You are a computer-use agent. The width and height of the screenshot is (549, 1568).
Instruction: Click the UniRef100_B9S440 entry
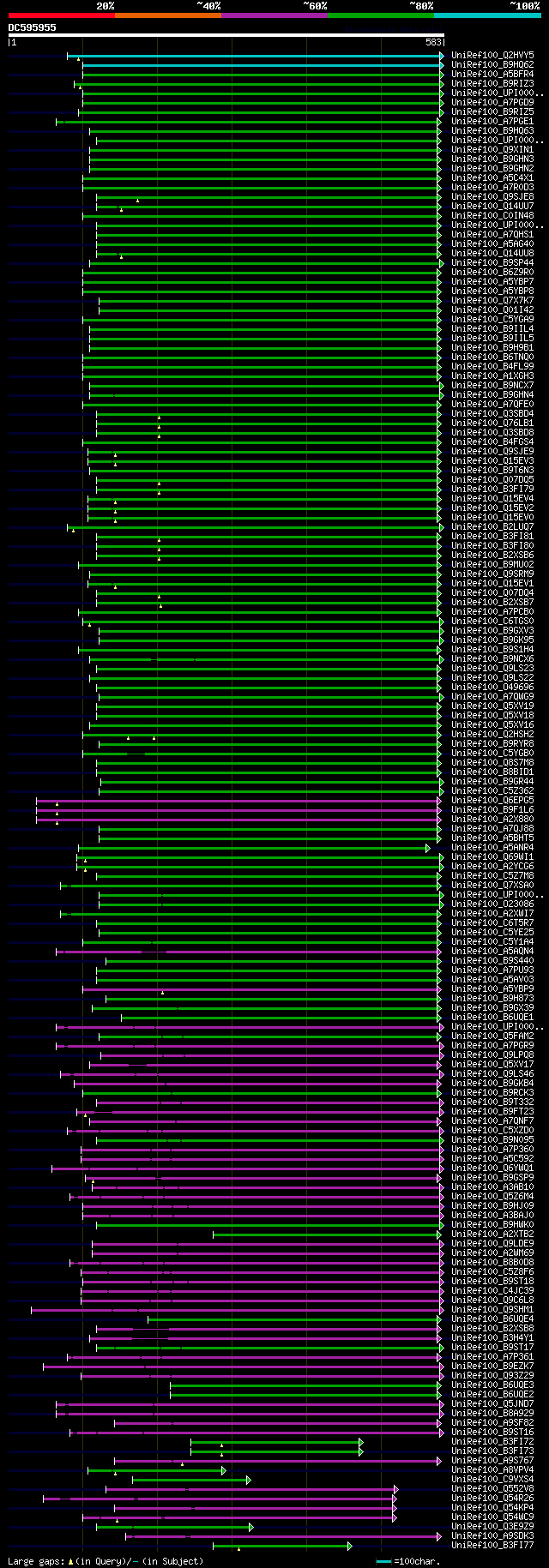coord(492,961)
